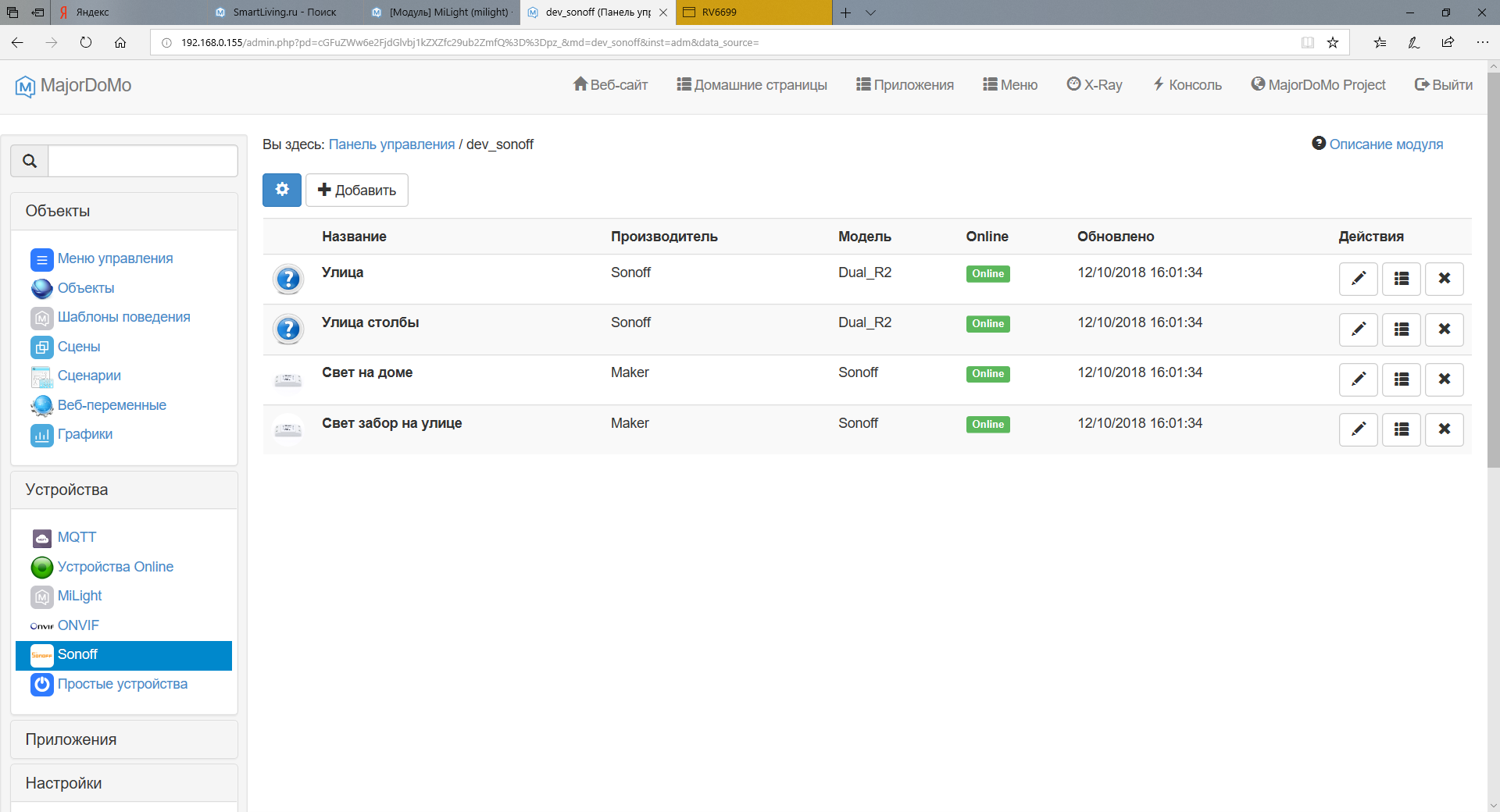The image size is (1500, 812).
Task: Edit the Улица device with pencil icon
Action: tap(1358, 279)
